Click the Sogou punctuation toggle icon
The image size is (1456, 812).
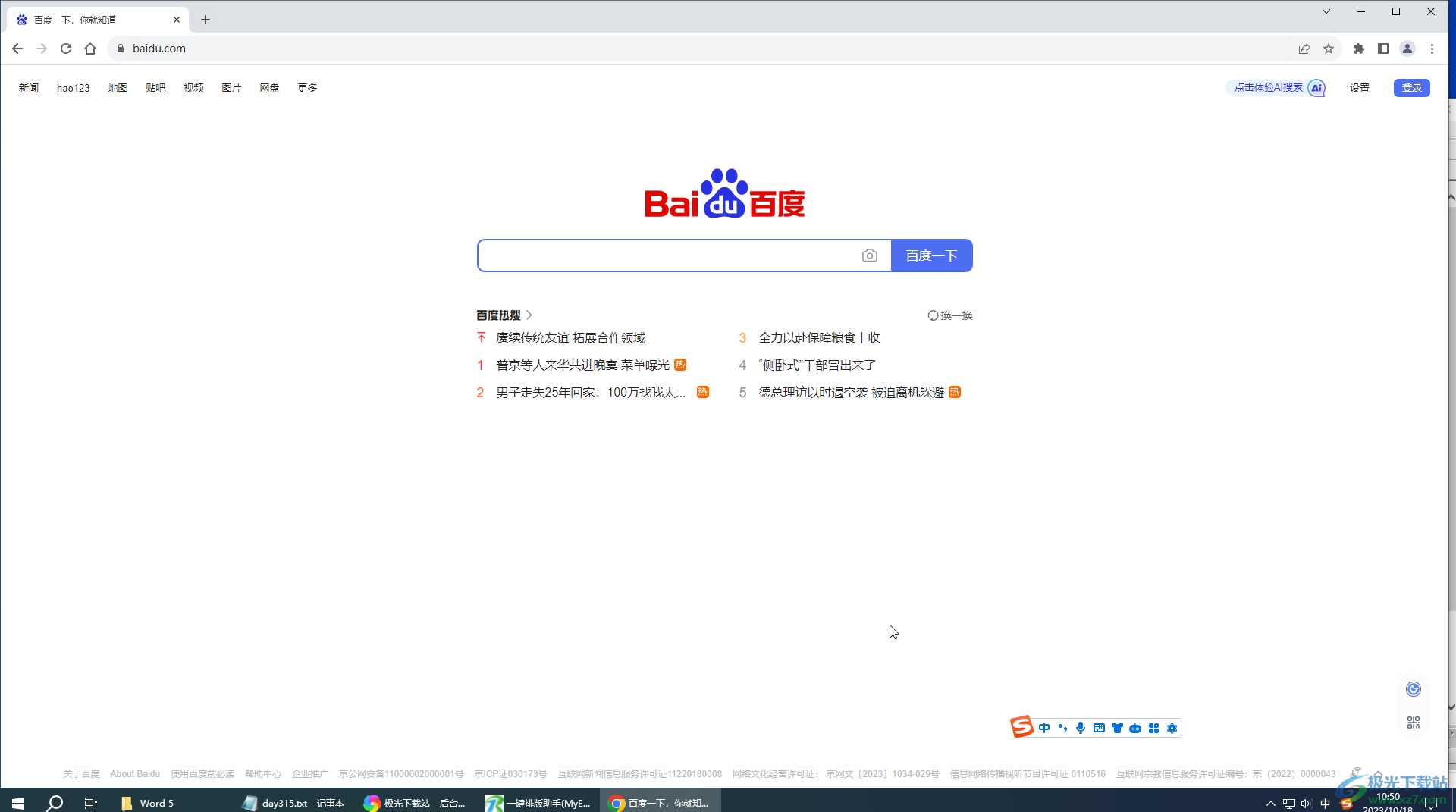(x=1062, y=728)
